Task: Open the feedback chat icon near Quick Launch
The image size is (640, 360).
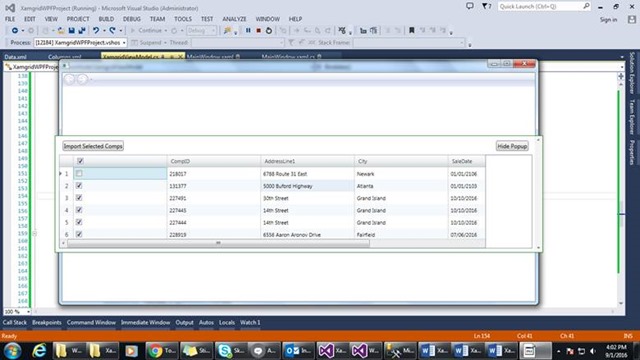Action: coord(470,6)
